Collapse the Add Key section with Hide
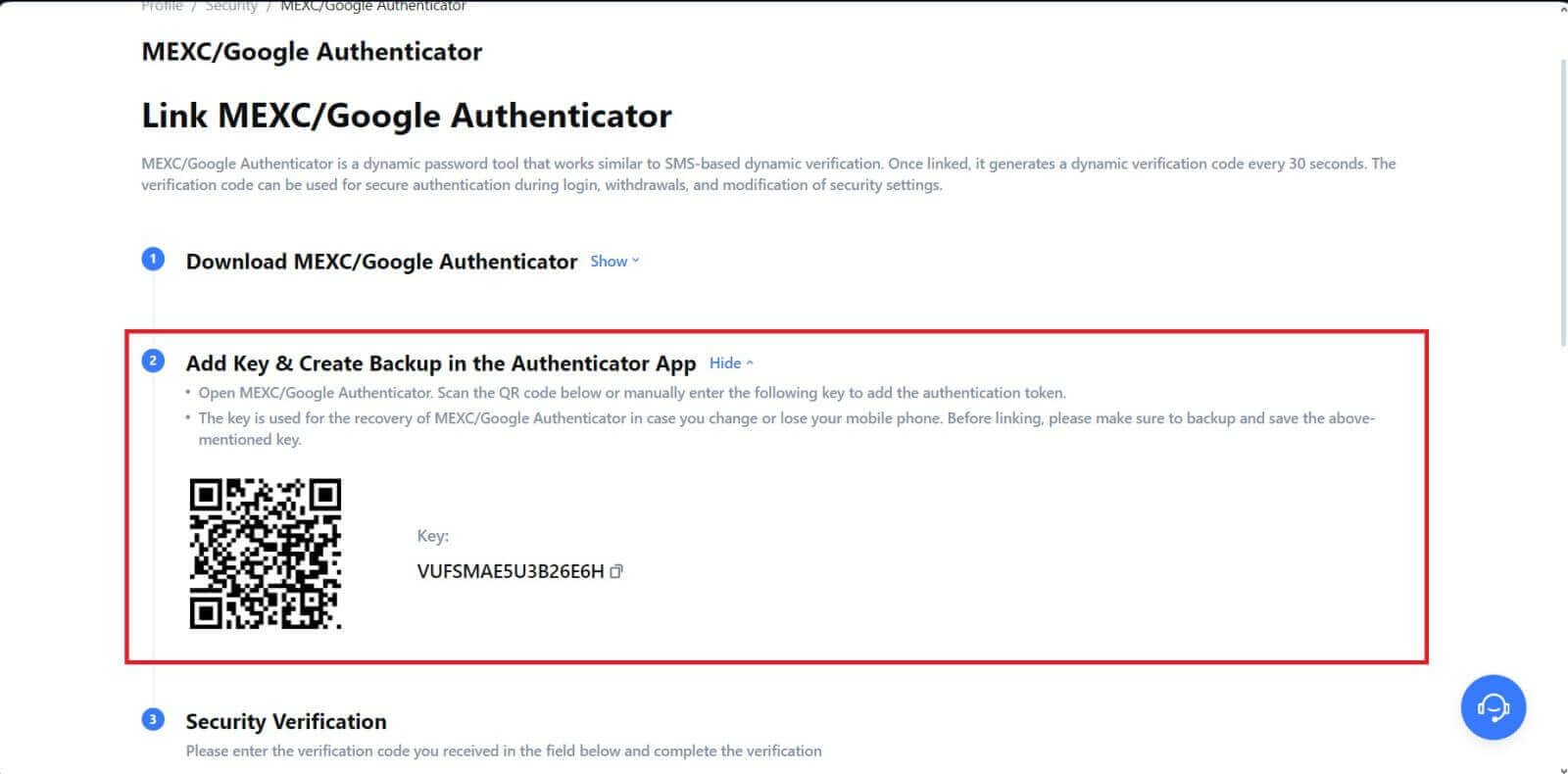 click(x=730, y=363)
